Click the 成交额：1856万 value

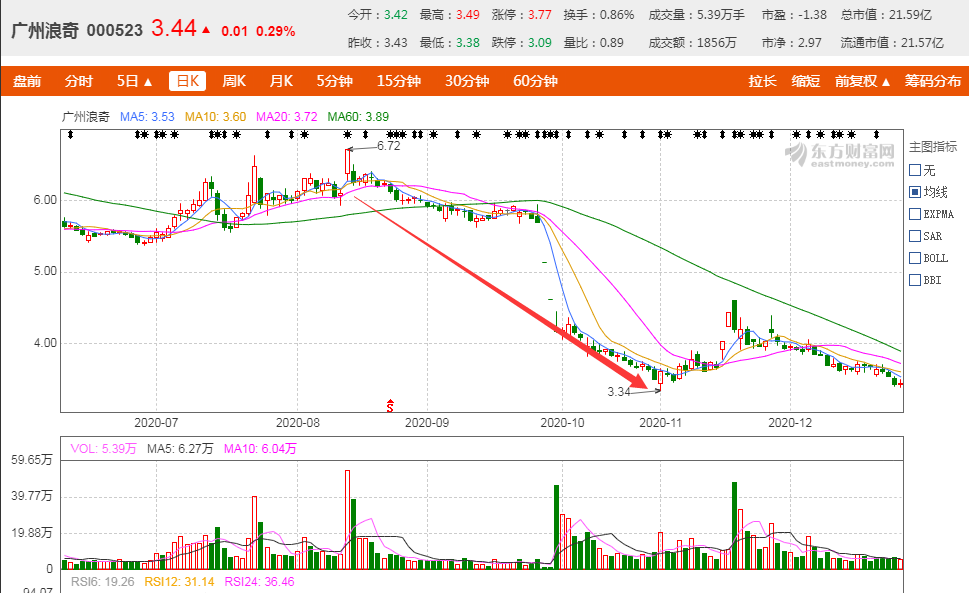692,43
